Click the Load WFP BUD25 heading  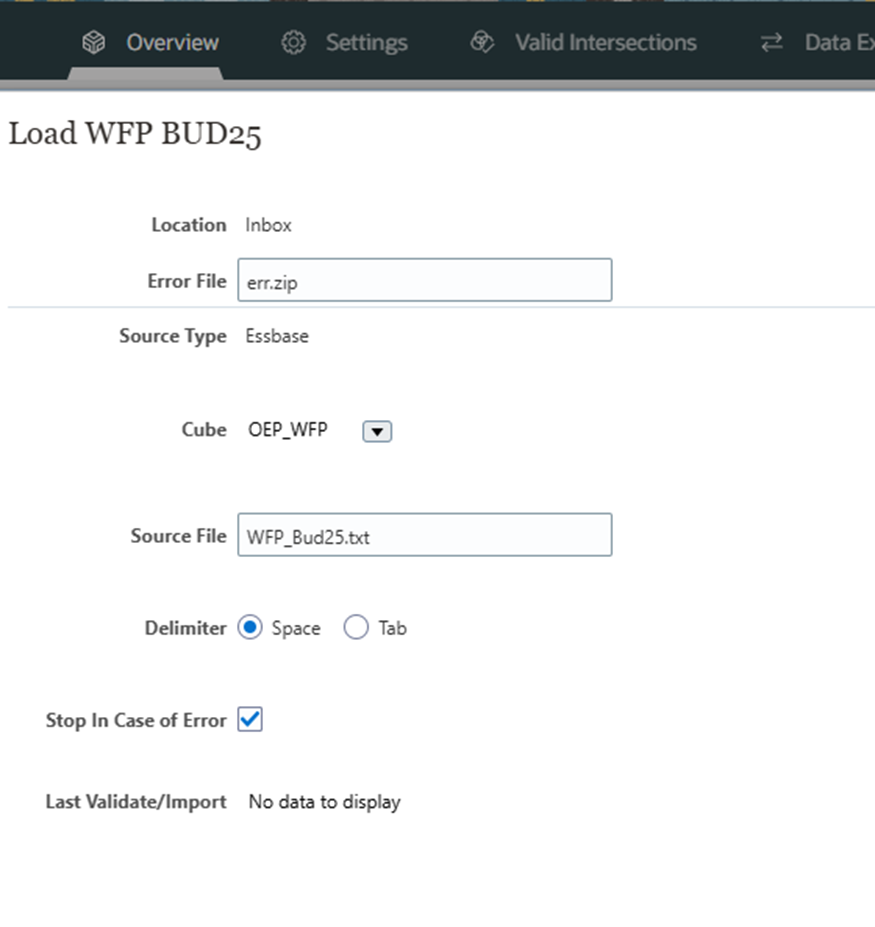tap(135, 134)
